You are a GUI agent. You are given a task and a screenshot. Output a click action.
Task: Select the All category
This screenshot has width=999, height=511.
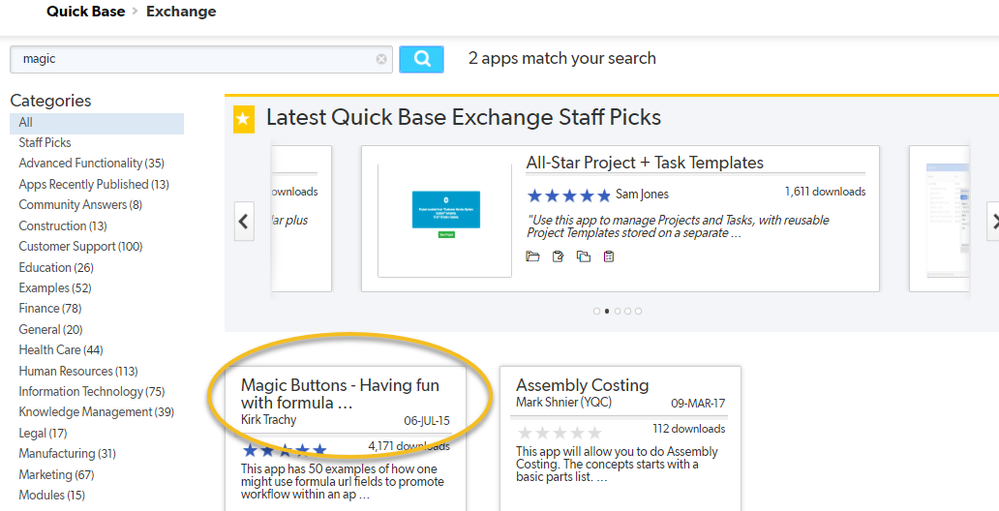[x=97, y=123]
